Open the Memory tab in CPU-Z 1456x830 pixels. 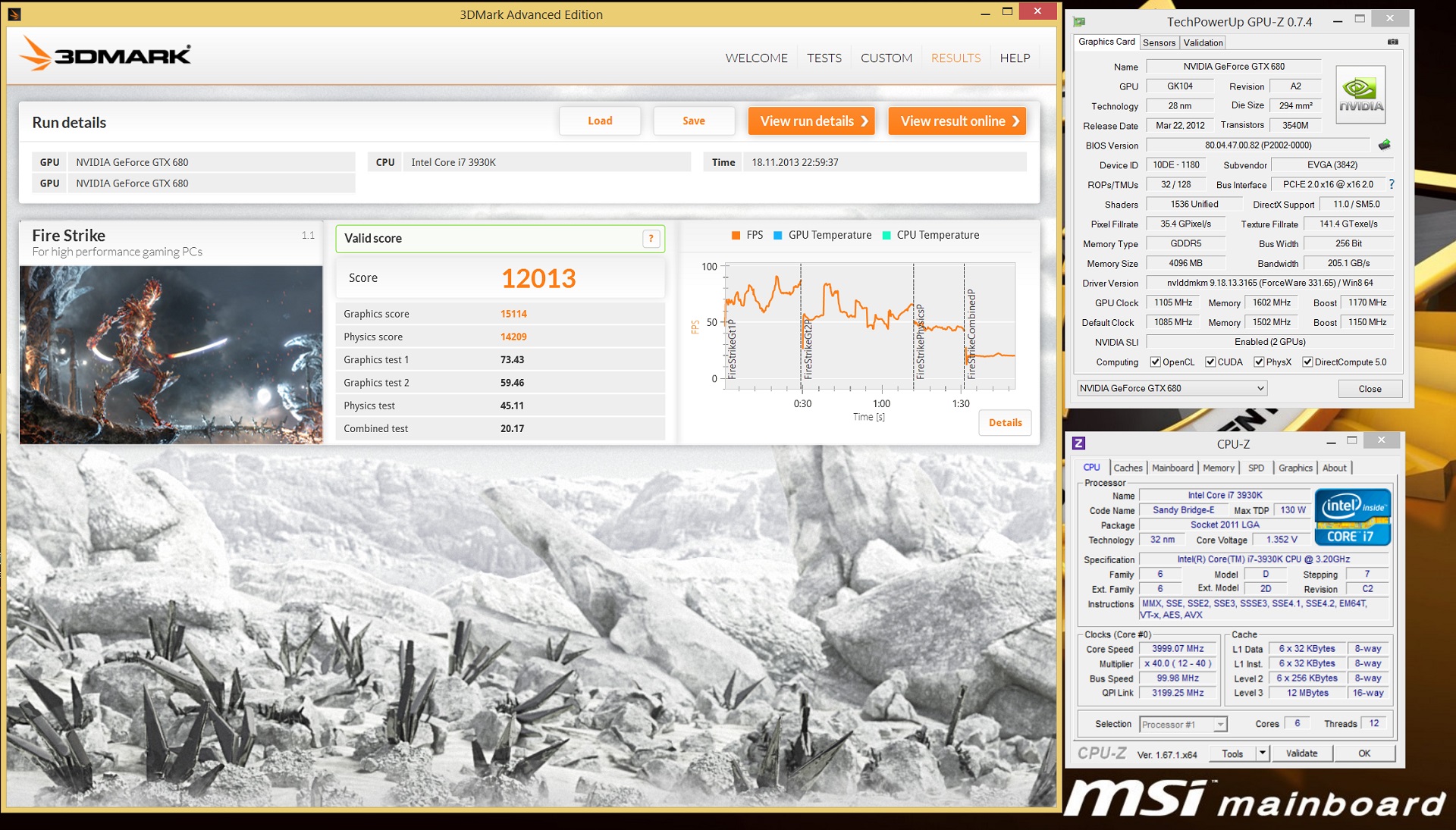click(1219, 468)
